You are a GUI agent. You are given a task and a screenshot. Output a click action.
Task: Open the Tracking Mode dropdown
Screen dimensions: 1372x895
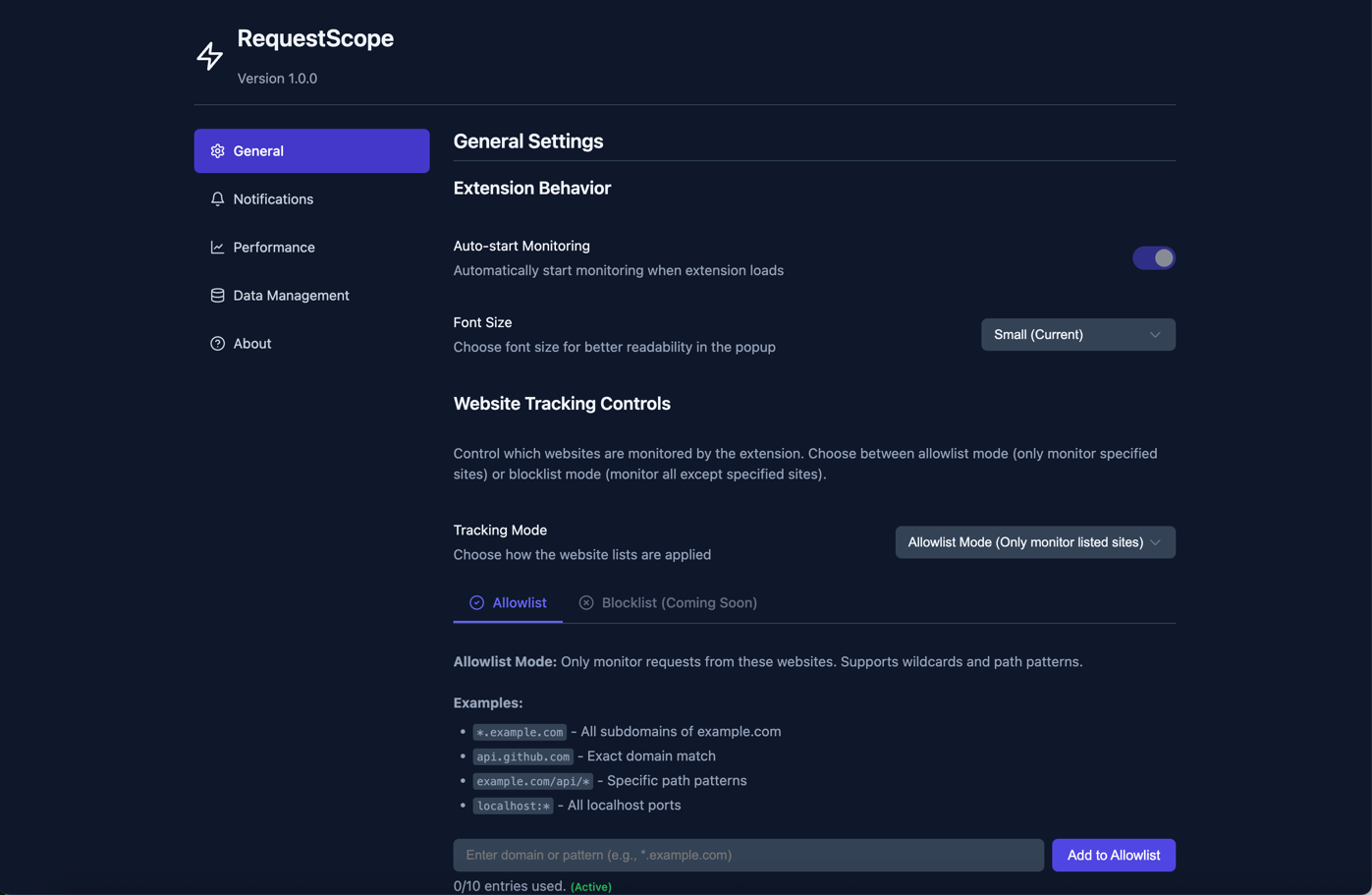click(1034, 542)
